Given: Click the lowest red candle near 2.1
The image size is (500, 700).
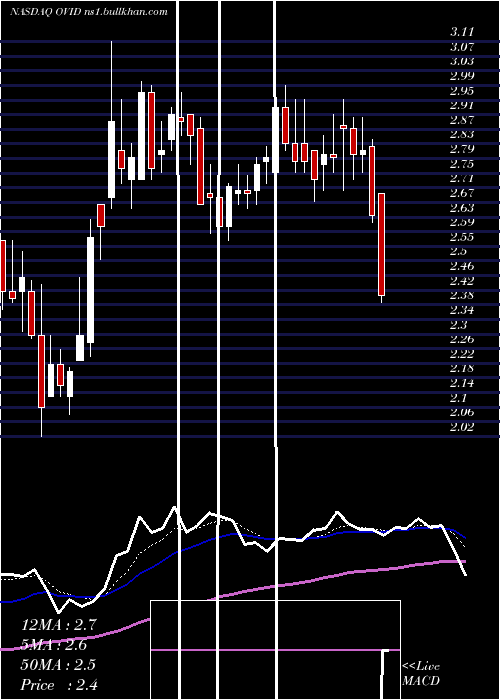Looking at the screenshot, I should pyautogui.click(x=42, y=371).
